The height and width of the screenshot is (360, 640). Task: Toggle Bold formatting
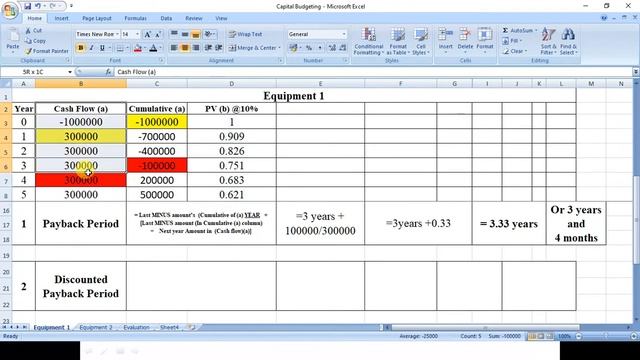[80, 48]
